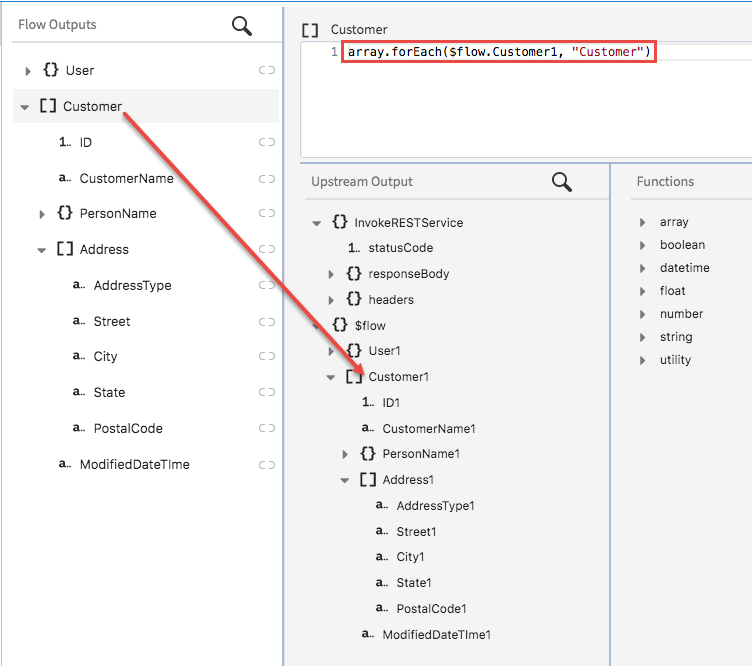Expand the PersonName1 node
This screenshot has height=666, width=752.
click(346, 454)
